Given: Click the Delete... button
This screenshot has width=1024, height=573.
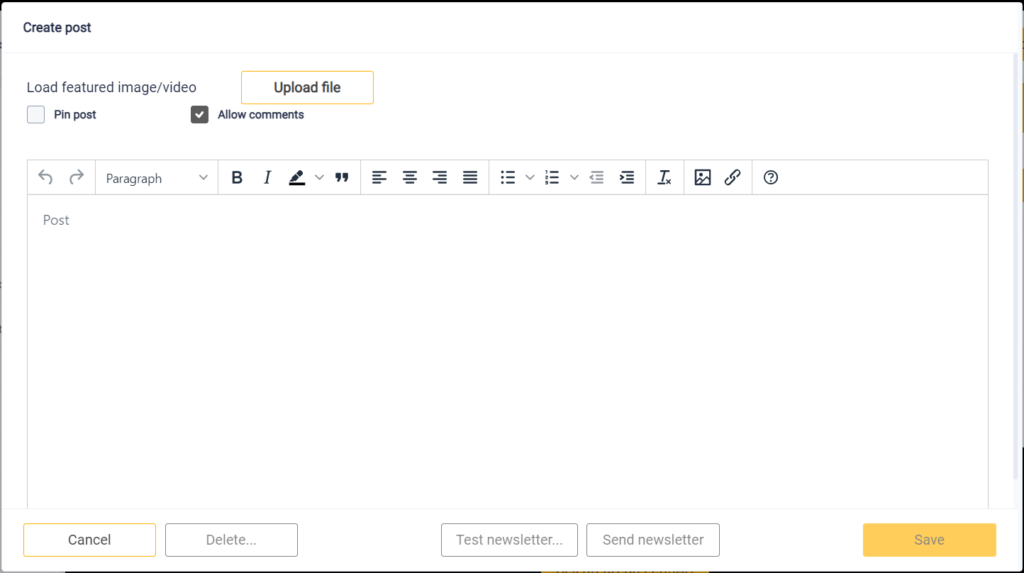Looking at the screenshot, I should (x=231, y=540).
